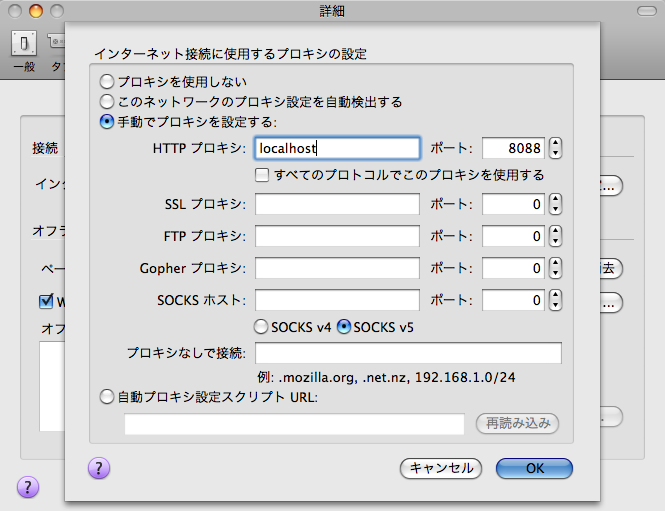Click Gopher proxy port stepper arrows
Screen dimensions: 665x511
coord(555,269)
